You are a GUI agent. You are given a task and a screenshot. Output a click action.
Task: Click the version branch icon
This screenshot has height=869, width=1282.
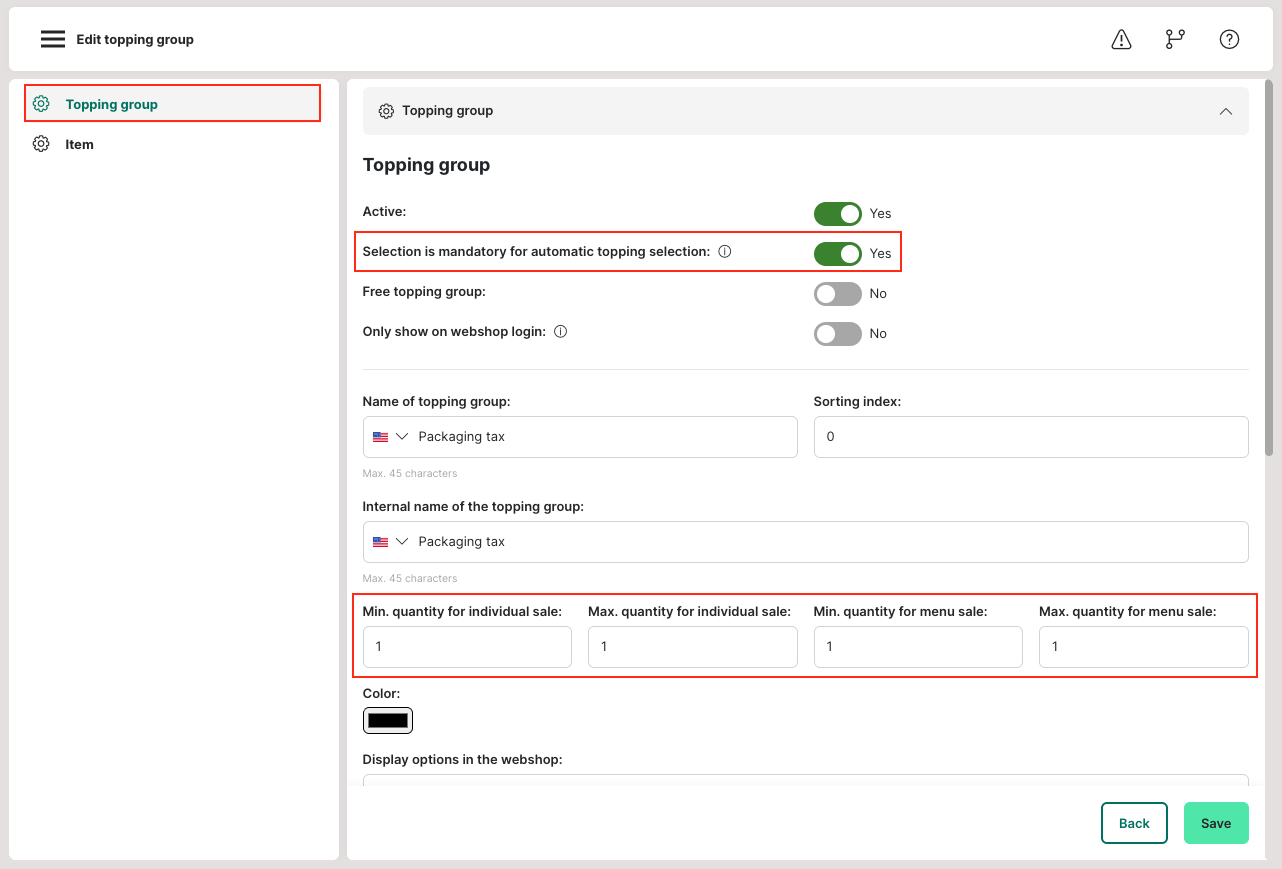point(1175,39)
